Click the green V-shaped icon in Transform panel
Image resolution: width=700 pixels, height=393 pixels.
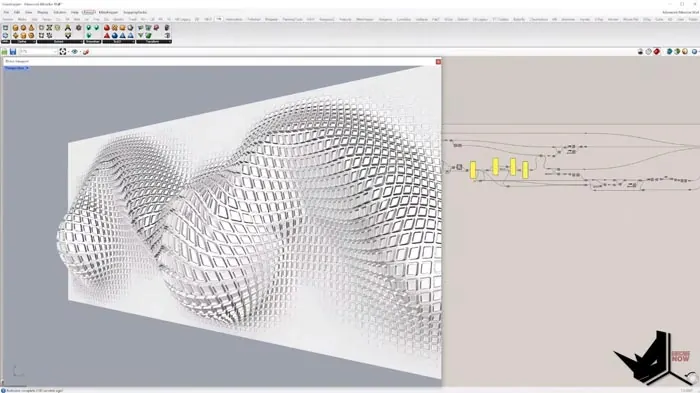(140, 35)
